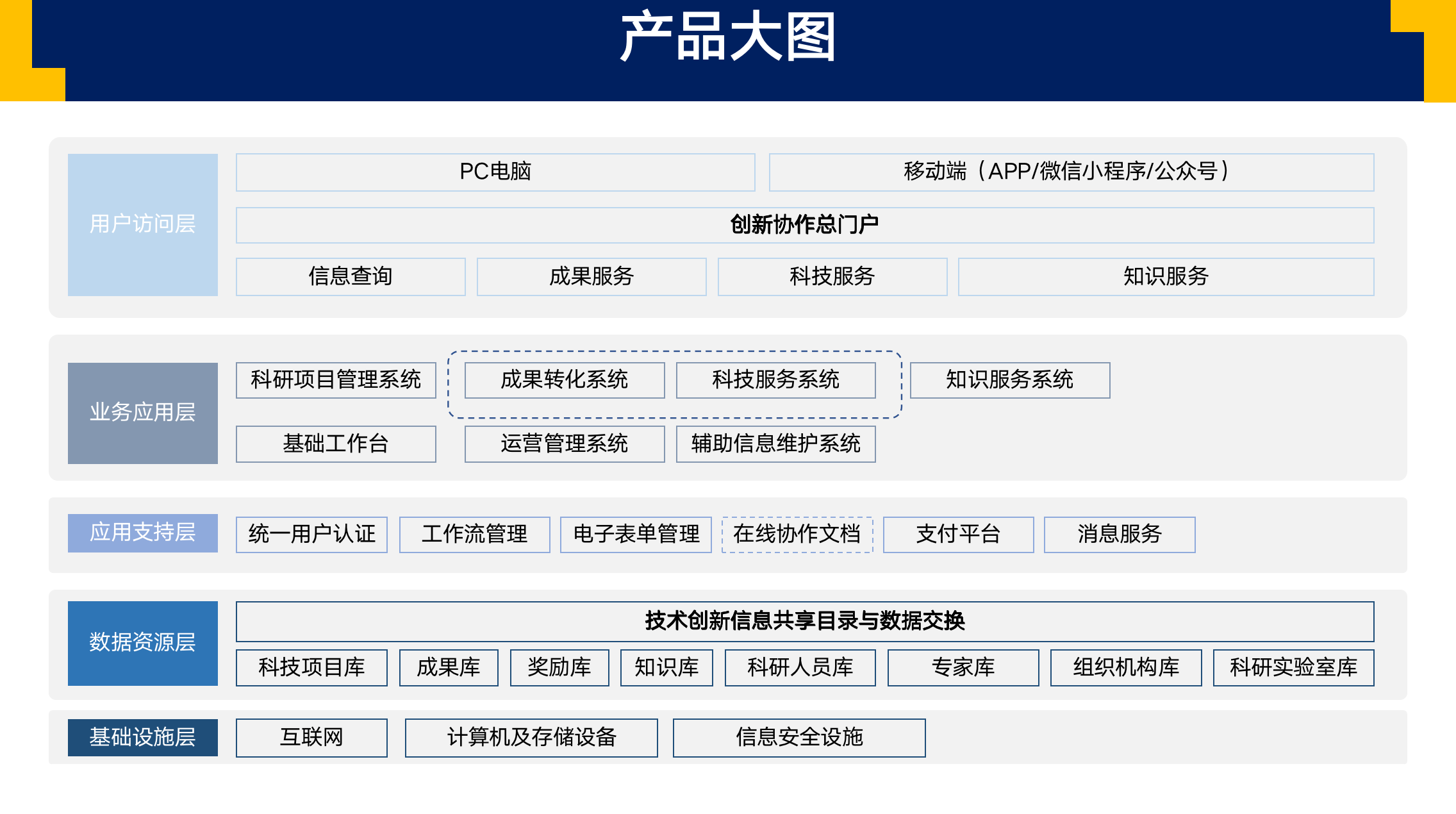Click the 辅助信息维护系统 box
The width and height of the screenshot is (1456, 814).
[776, 444]
